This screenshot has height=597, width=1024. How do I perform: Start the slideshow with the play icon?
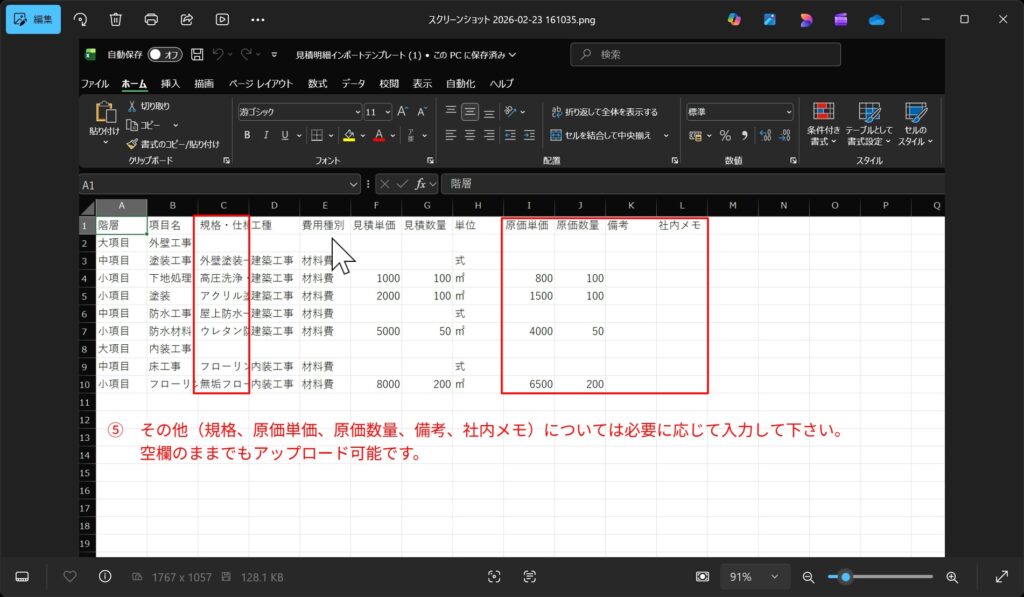point(222,19)
